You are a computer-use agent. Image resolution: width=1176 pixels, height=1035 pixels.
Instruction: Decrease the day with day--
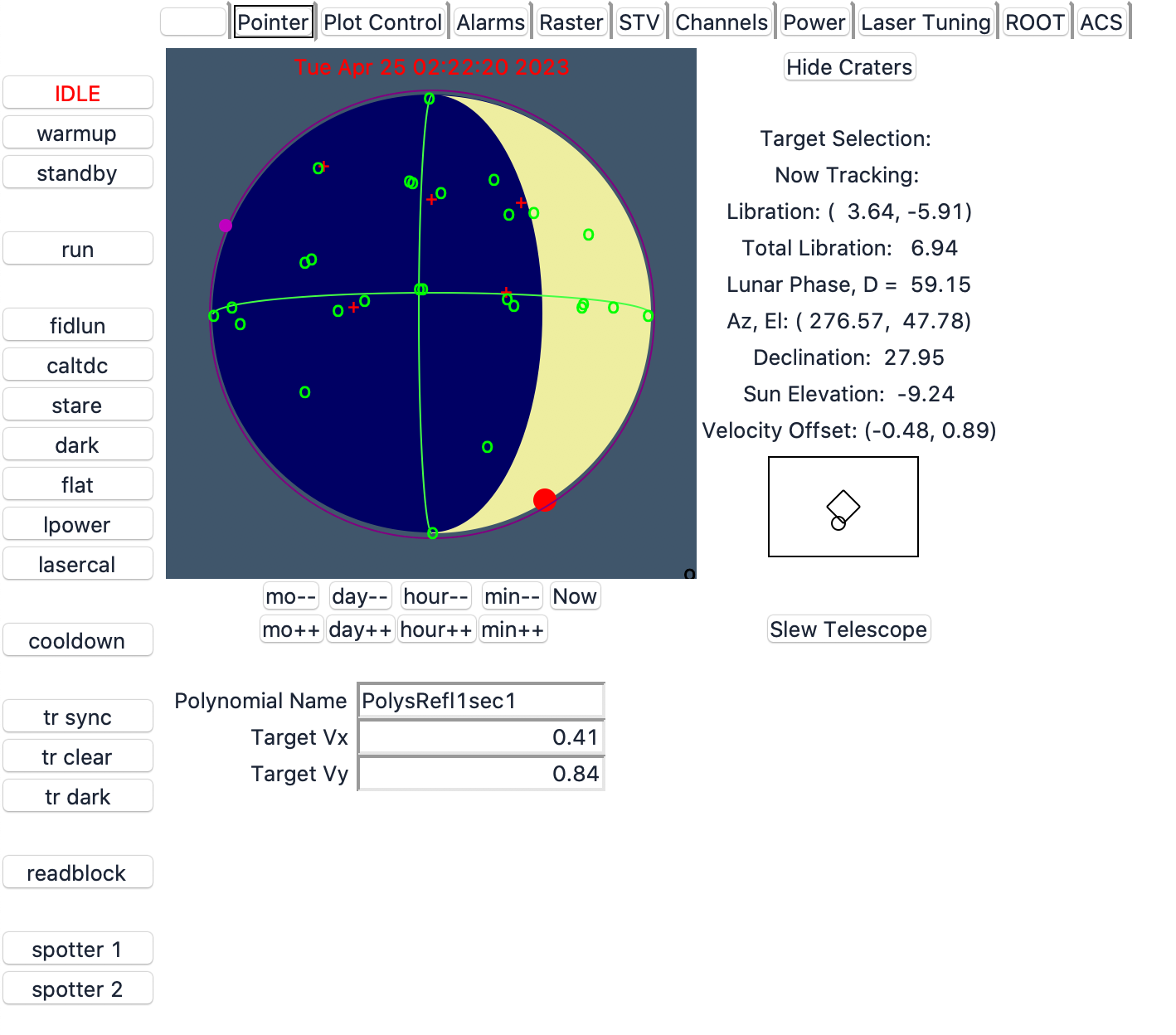[360, 596]
